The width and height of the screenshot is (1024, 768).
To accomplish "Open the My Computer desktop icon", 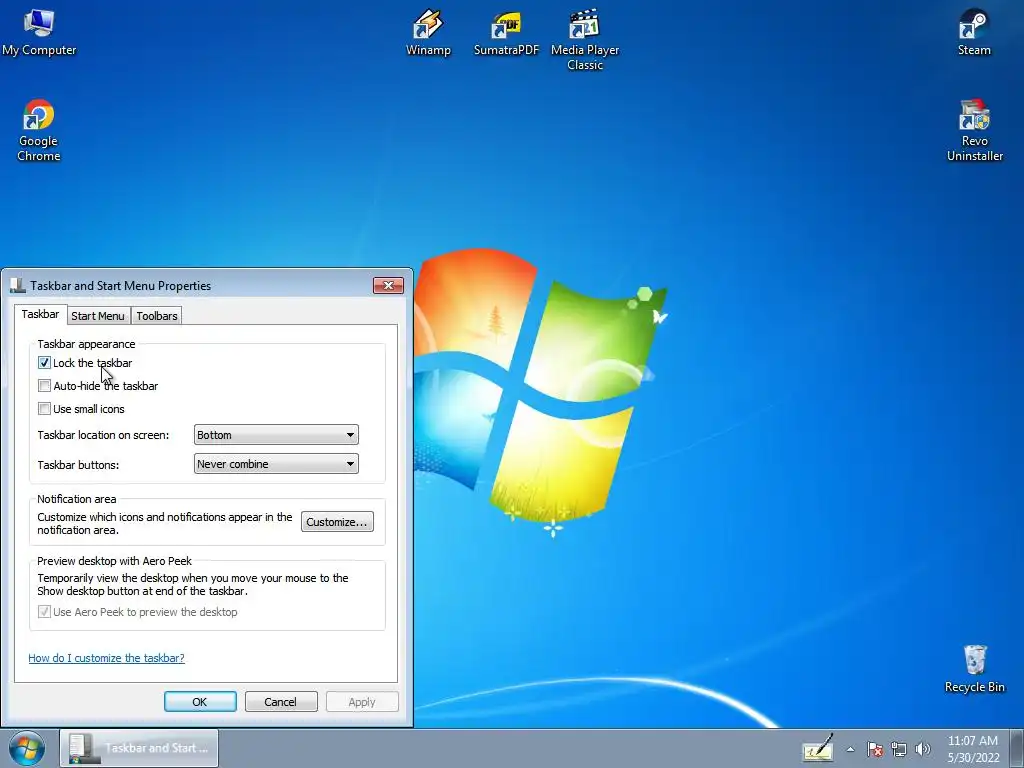I will pos(39,32).
